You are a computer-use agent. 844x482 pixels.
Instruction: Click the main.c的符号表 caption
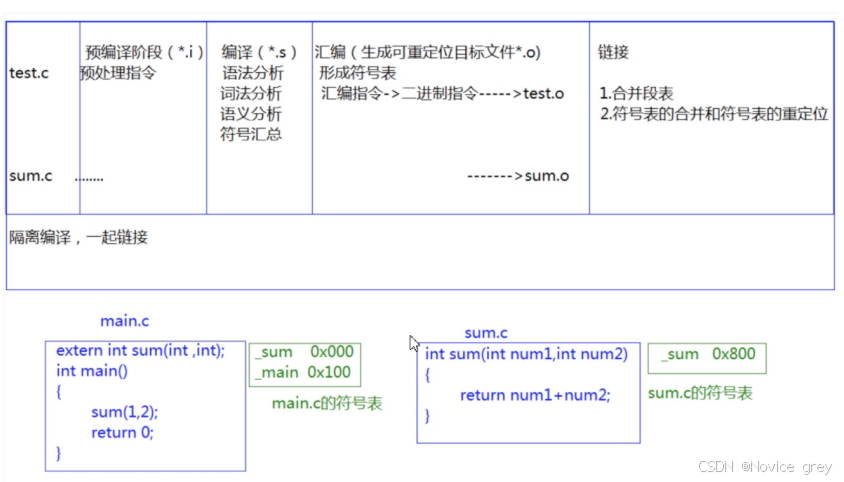[327, 403]
